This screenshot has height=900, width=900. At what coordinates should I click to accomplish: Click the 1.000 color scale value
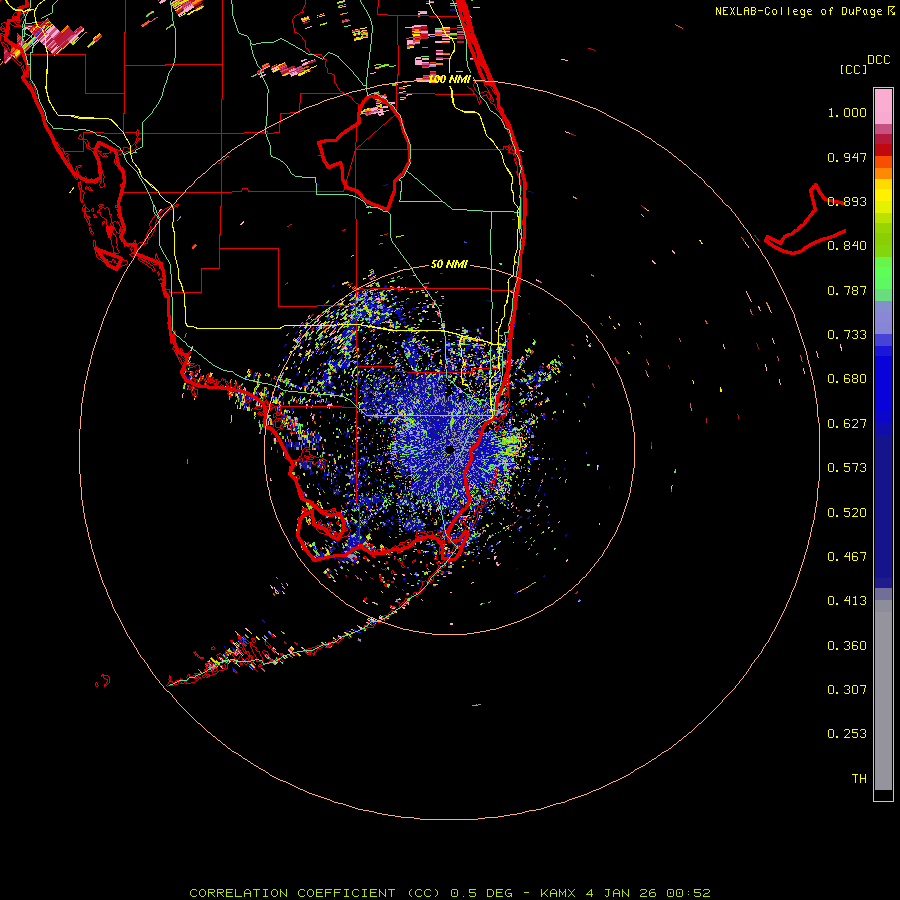point(847,112)
